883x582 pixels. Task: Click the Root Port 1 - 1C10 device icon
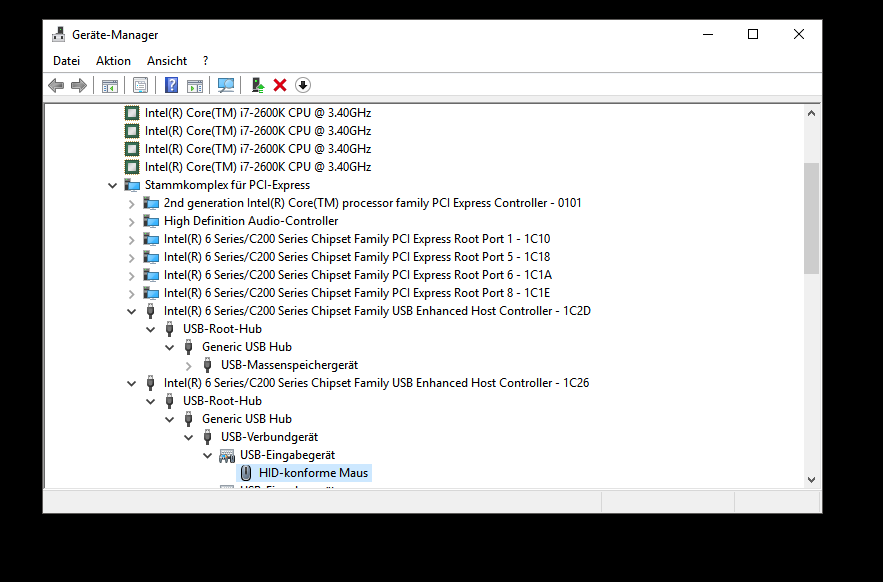point(151,239)
